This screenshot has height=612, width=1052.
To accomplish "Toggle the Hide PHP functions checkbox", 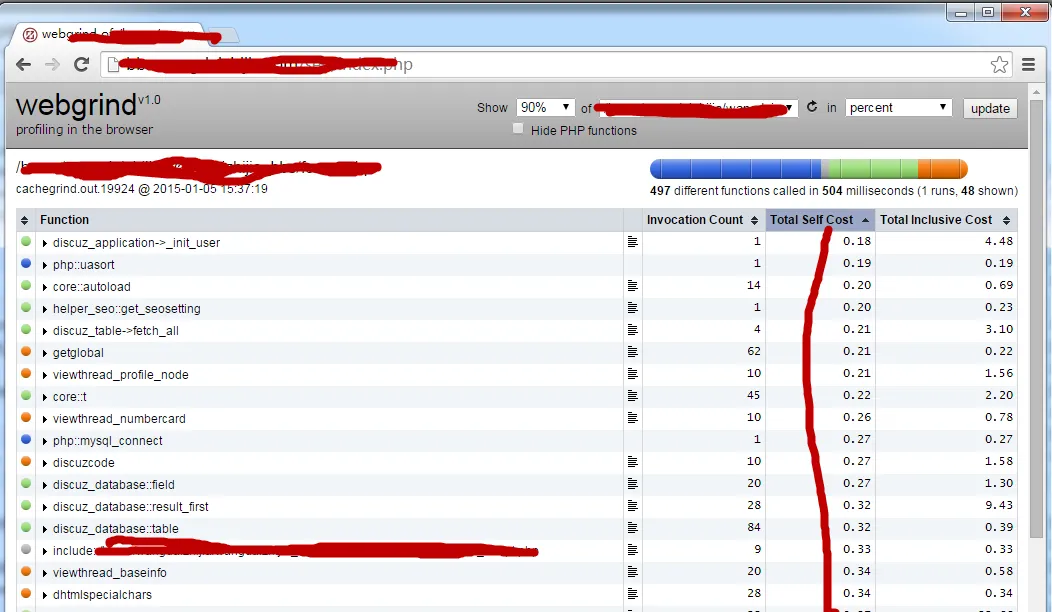I will [518, 129].
